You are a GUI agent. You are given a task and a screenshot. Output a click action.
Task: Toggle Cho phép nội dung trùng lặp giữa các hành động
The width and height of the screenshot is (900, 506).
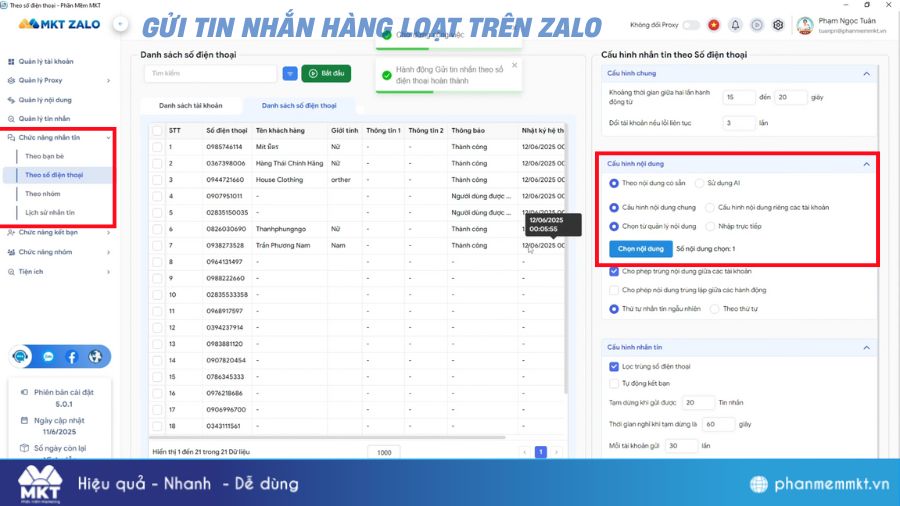(x=614, y=290)
